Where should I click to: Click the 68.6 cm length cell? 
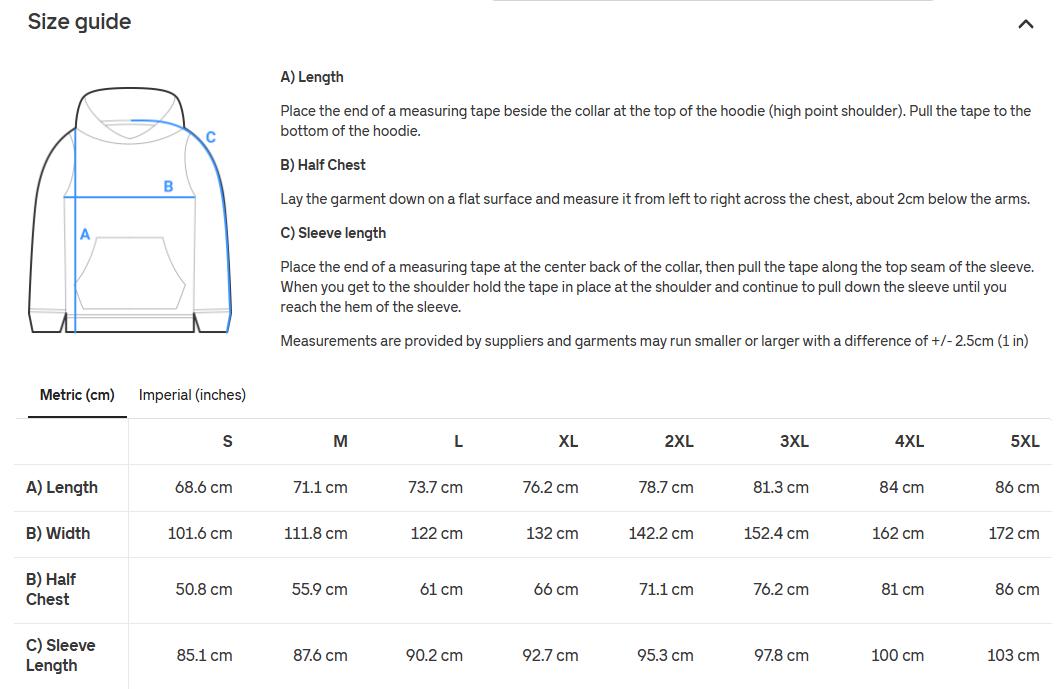pyautogui.click(x=203, y=488)
